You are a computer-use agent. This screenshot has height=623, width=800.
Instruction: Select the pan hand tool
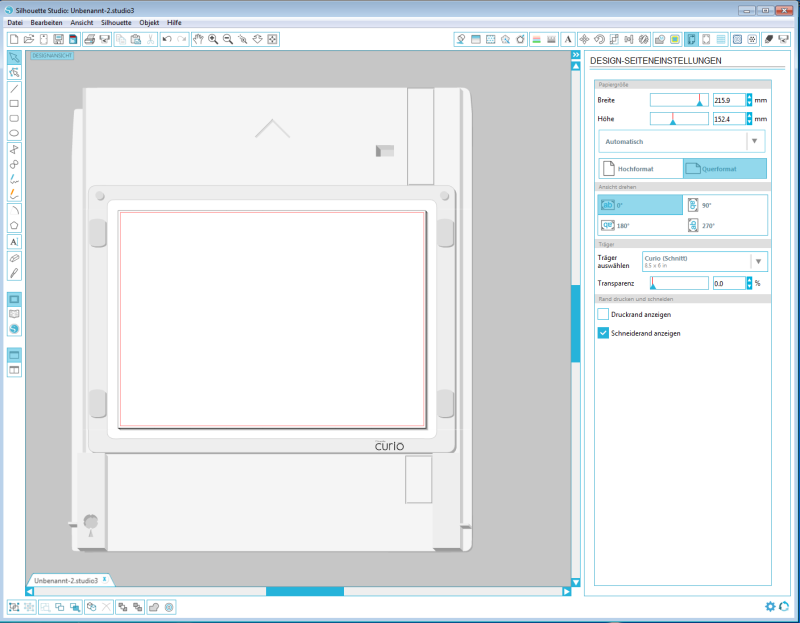click(x=198, y=39)
